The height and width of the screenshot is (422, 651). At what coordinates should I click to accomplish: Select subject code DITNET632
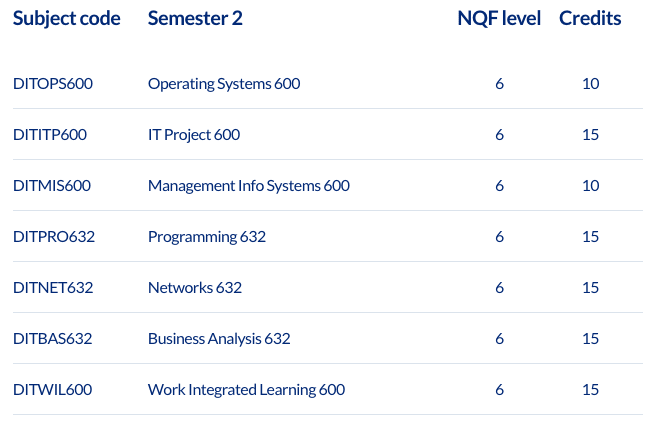53,288
